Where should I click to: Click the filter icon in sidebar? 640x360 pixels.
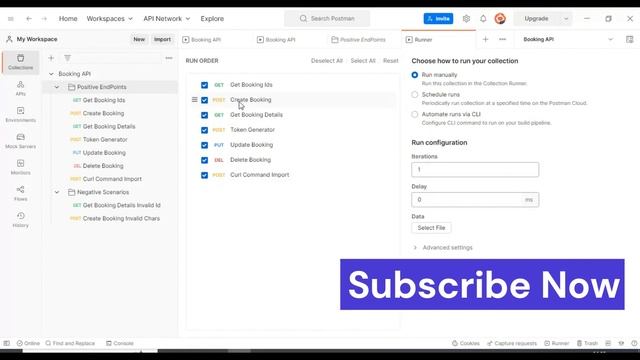click(x=67, y=58)
